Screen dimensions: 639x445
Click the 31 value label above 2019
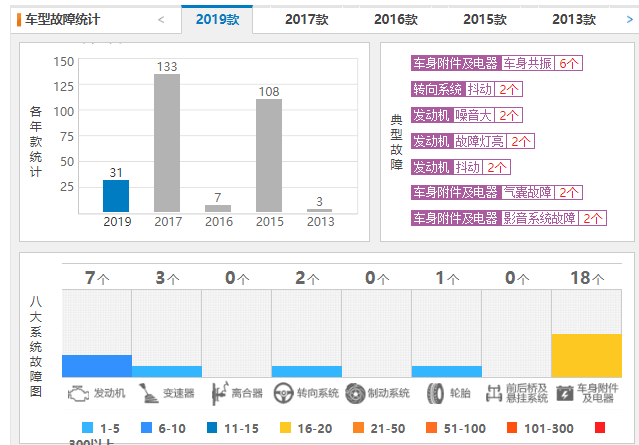click(x=116, y=173)
